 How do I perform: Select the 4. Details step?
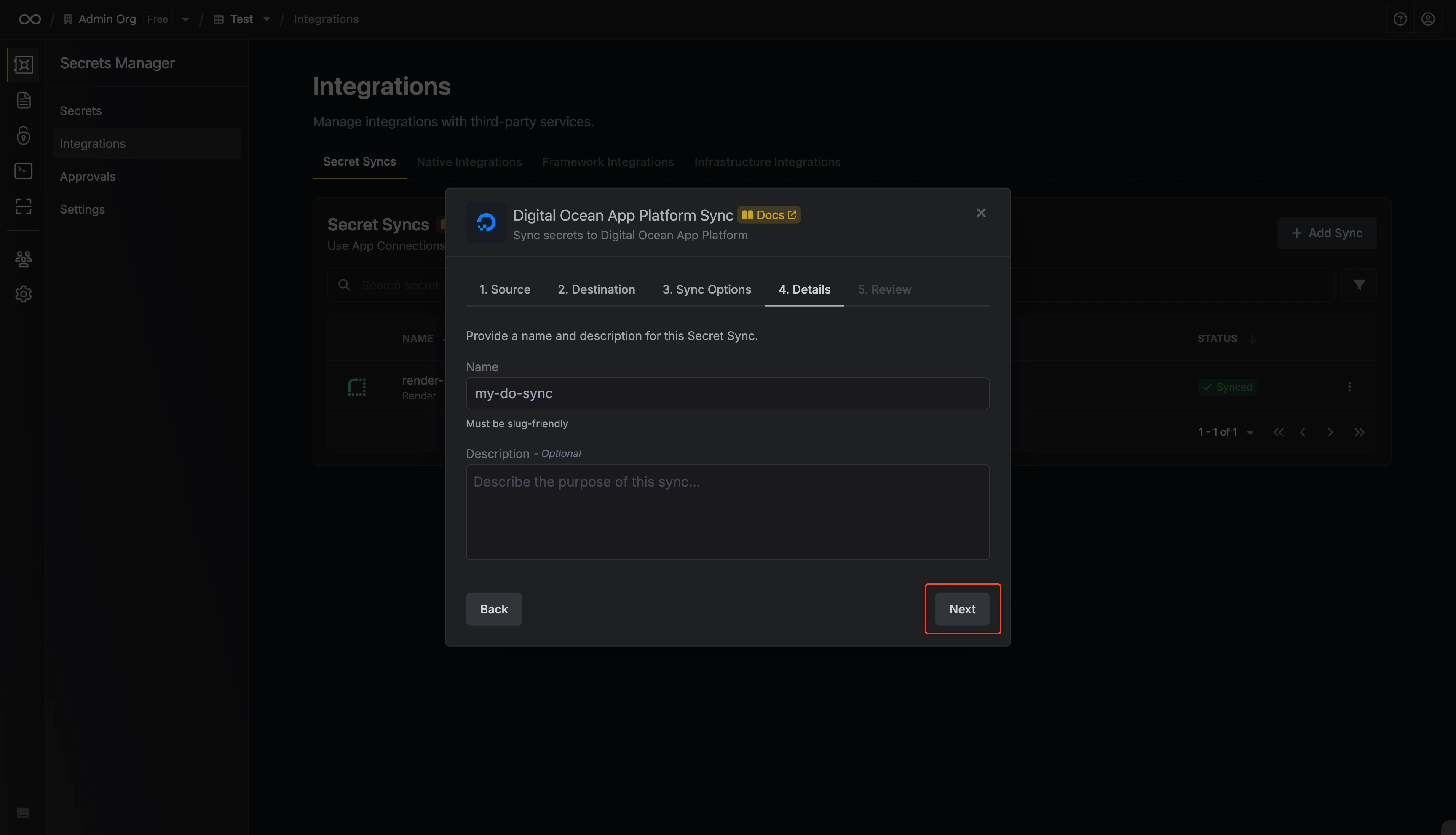pyautogui.click(x=804, y=289)
